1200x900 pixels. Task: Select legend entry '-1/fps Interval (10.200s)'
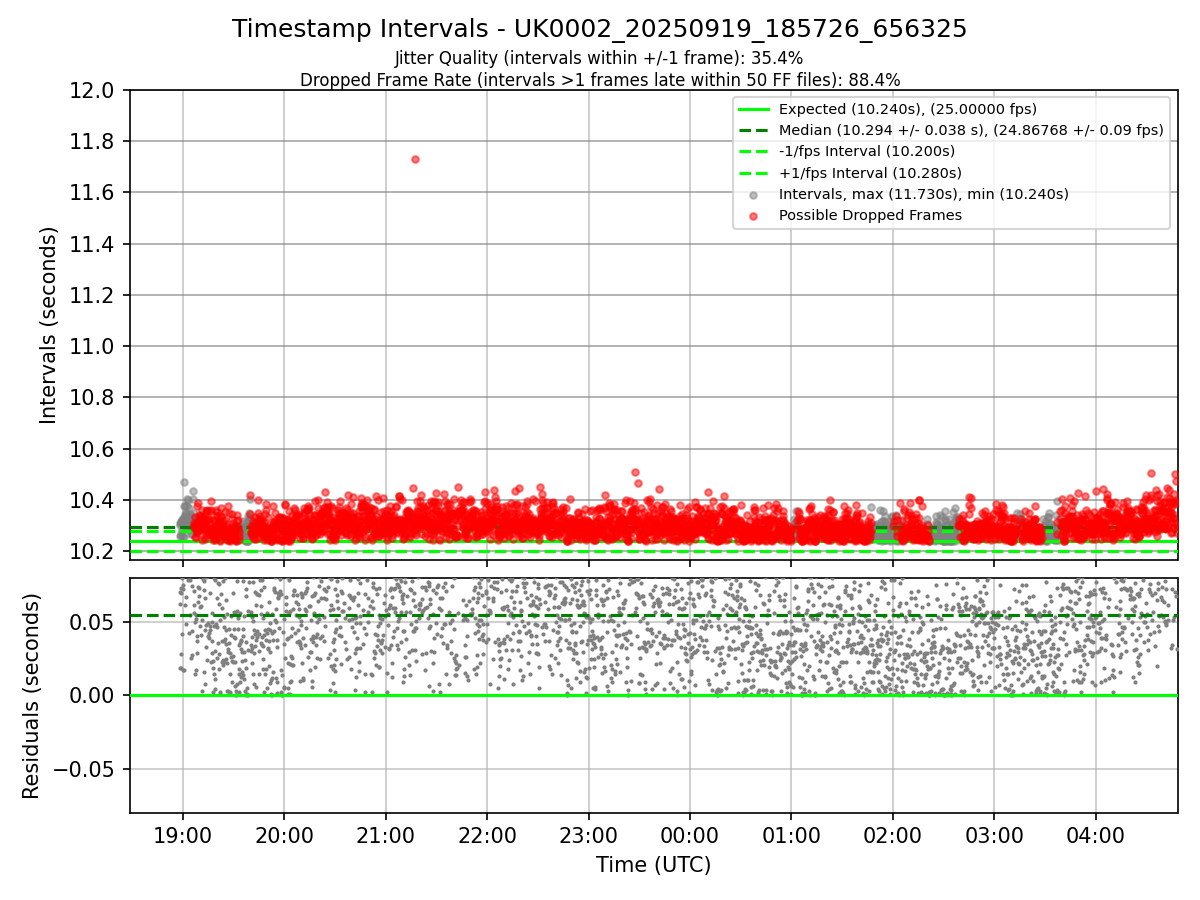coord(867,151)
